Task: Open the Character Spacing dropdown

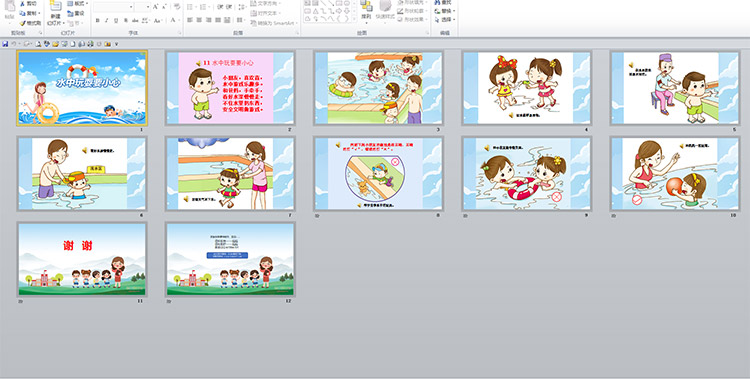Action: tap(145, 20)
